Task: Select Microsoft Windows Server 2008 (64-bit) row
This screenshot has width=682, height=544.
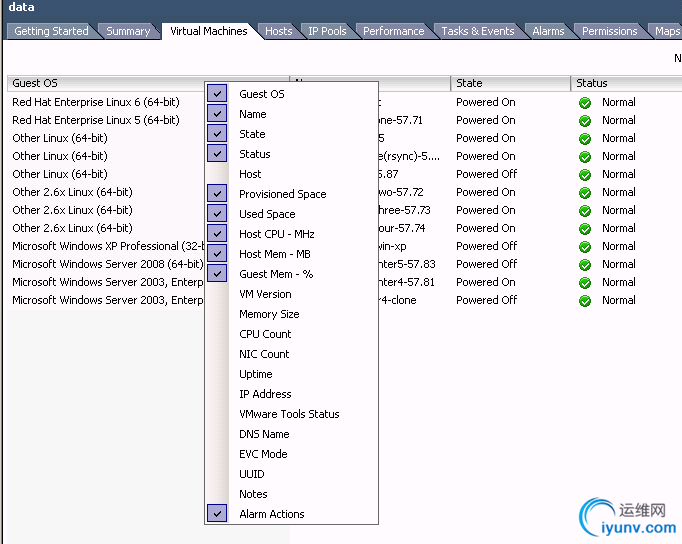Action: point(107,264)
